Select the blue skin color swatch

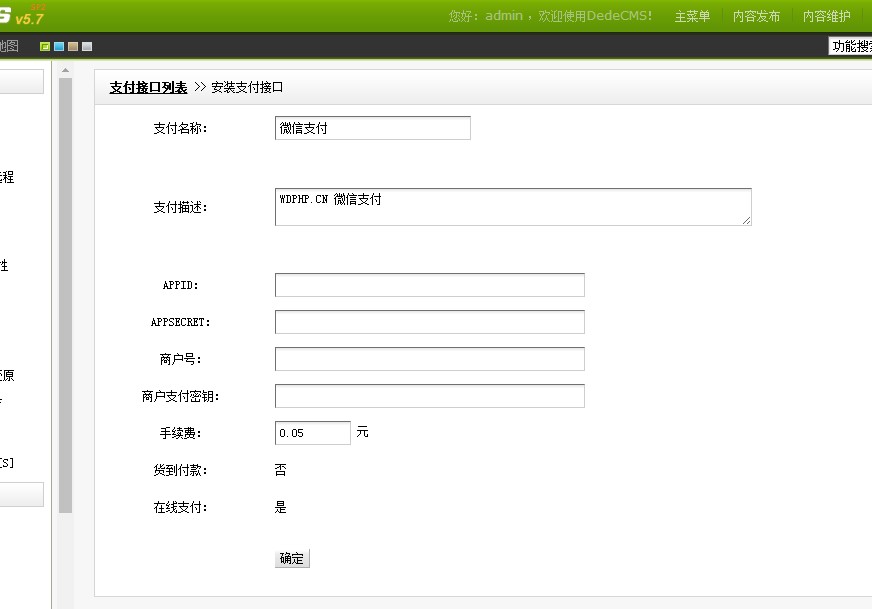(x=59, y=47)
